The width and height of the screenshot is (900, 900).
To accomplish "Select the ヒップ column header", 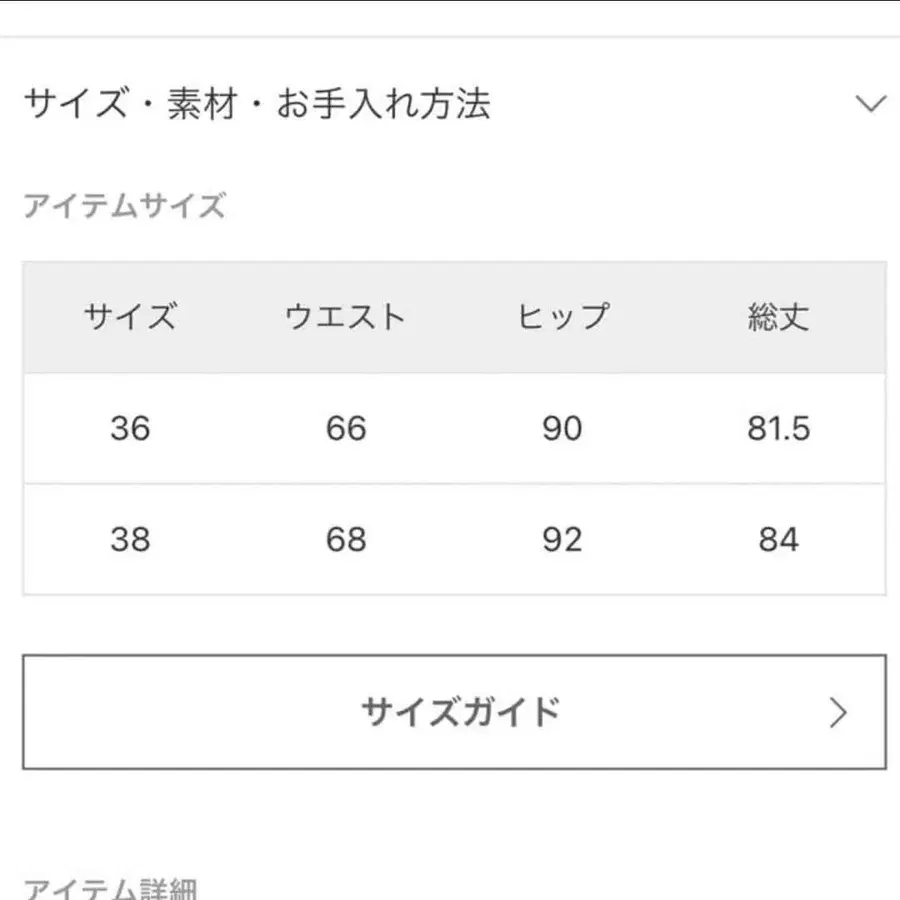I will coord(563,317).
